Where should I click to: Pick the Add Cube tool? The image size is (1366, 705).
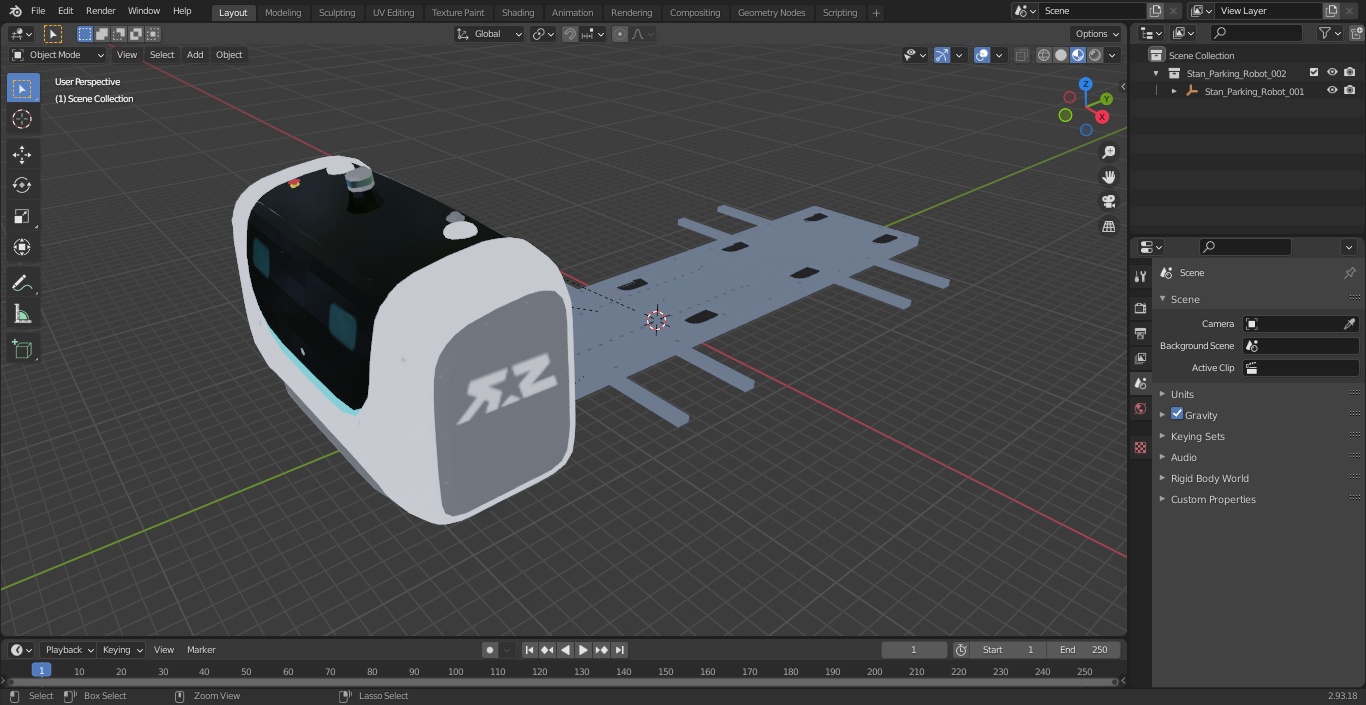[x=22, y=350]
